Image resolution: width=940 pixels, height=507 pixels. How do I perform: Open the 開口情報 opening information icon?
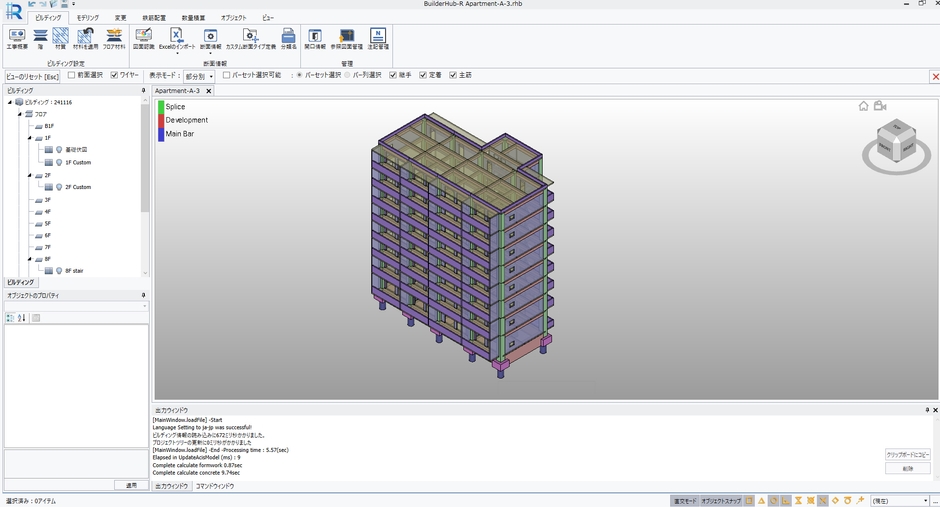click(315, 38)
